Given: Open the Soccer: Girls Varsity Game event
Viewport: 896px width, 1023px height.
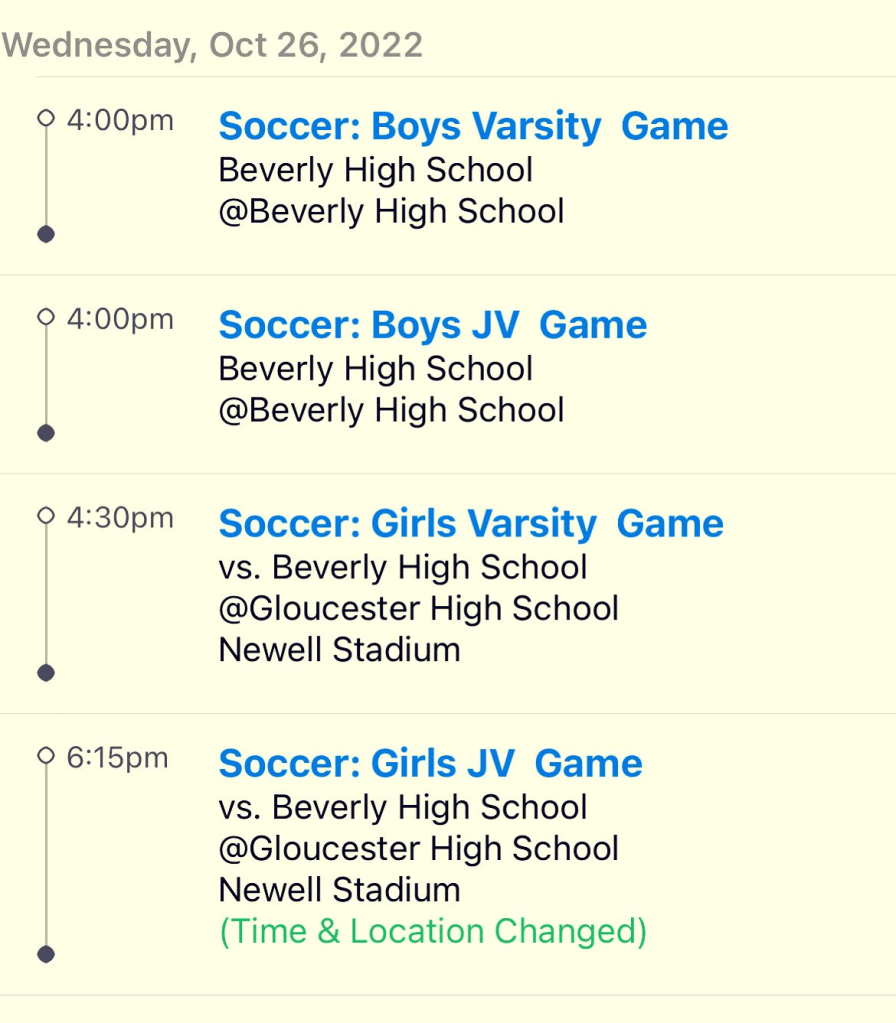Looking at the screenshot, I should [471, 525].
